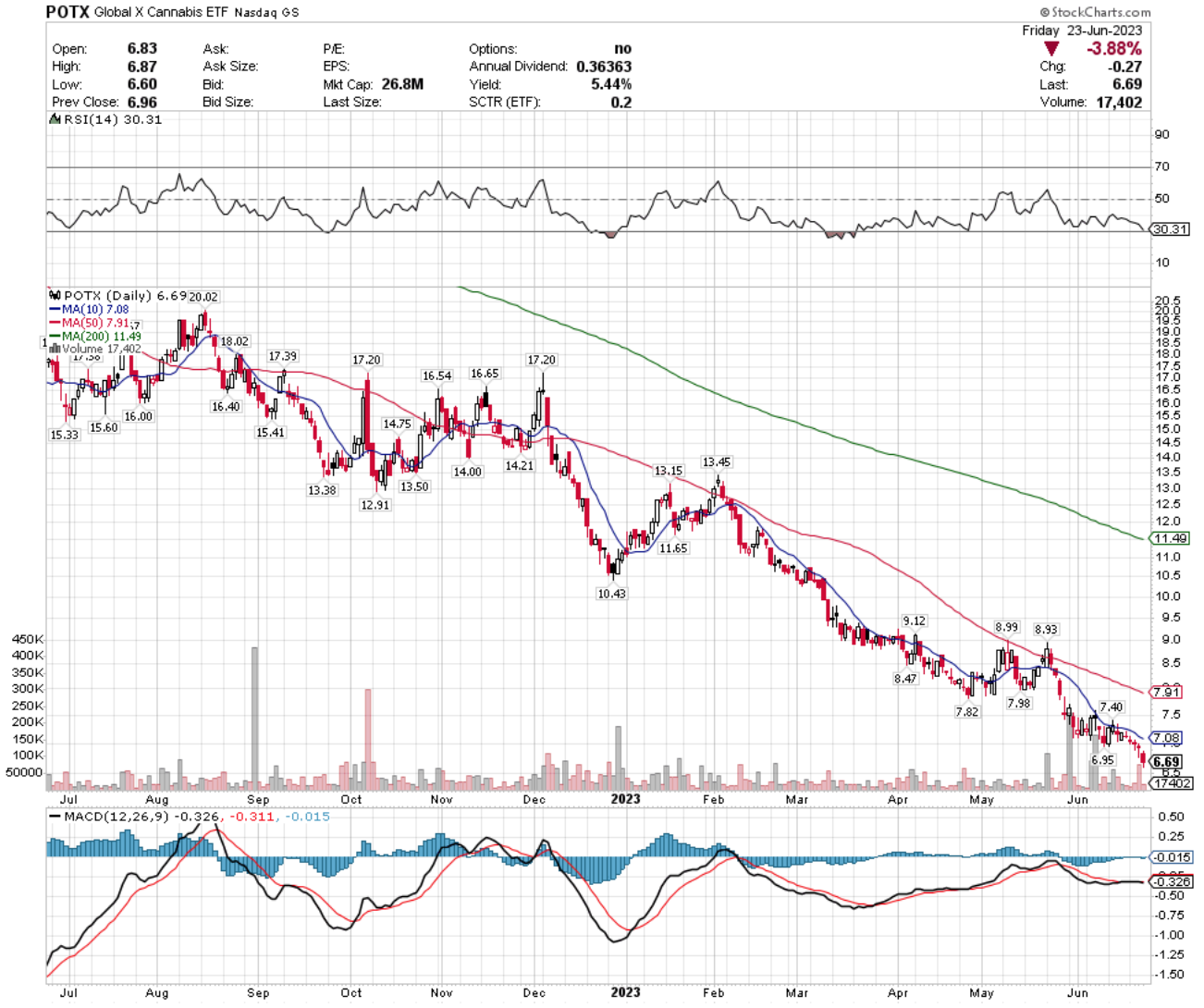This screenshot has height=1008, width=1204.
Task: Click the 12.91 low price label
Action: pyautogui.click(x=375, y=505)
